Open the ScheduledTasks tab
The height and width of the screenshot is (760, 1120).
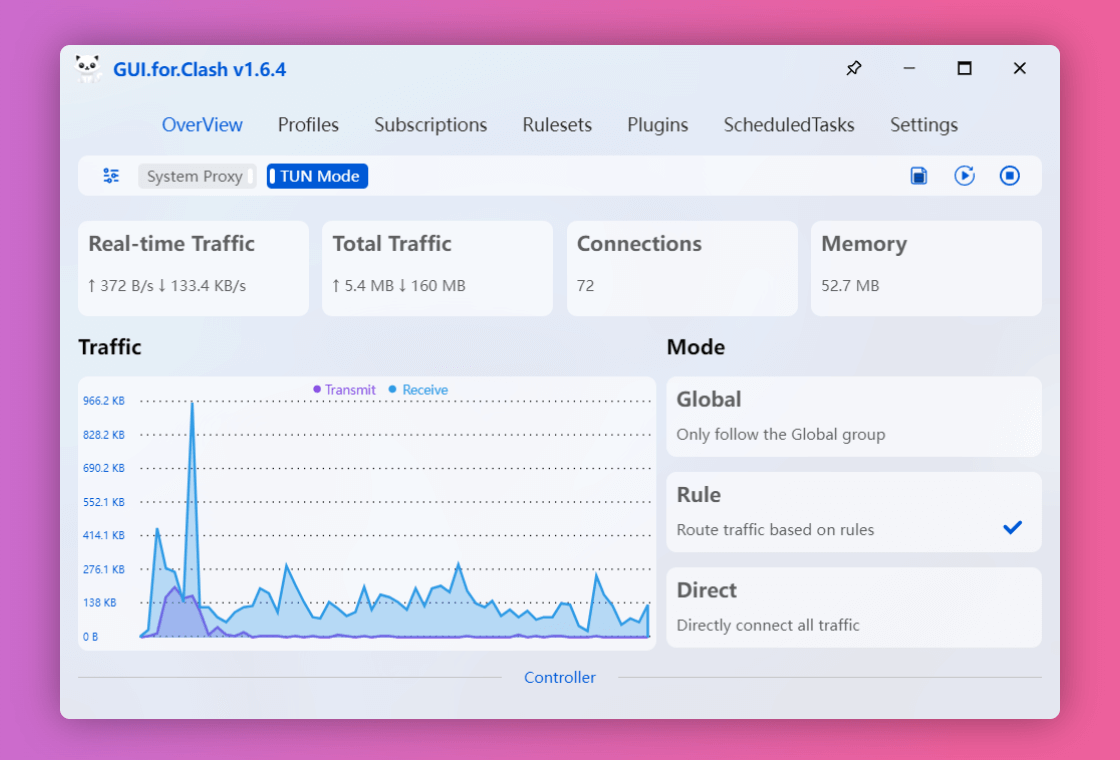[789, 125]
